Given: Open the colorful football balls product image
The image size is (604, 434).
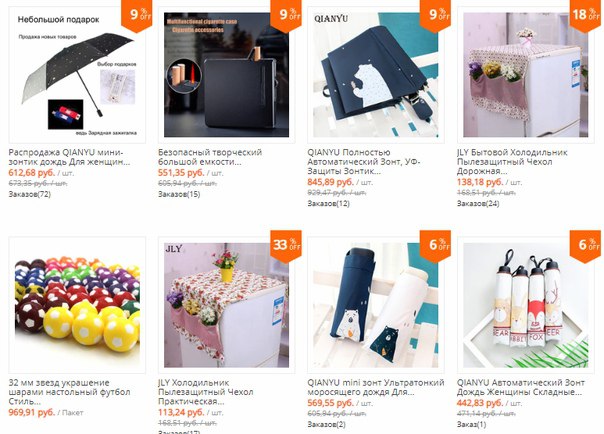Looking at the screenshot, I should tap(77, 305).
